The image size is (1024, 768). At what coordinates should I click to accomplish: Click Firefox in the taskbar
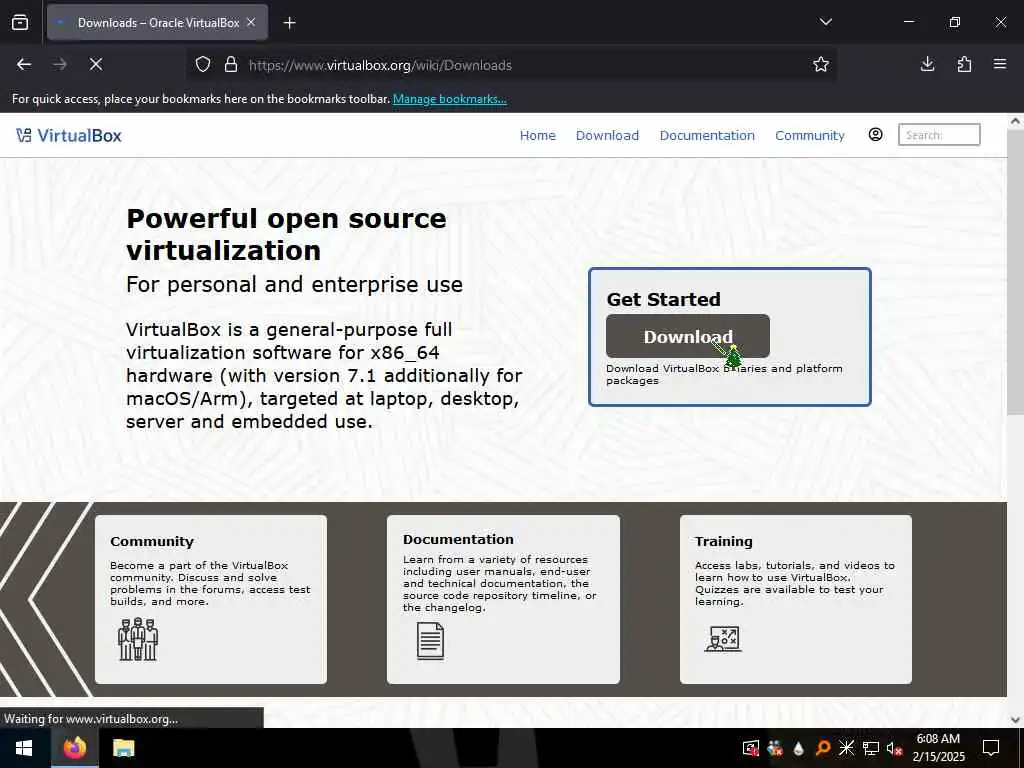pos(74,748)
